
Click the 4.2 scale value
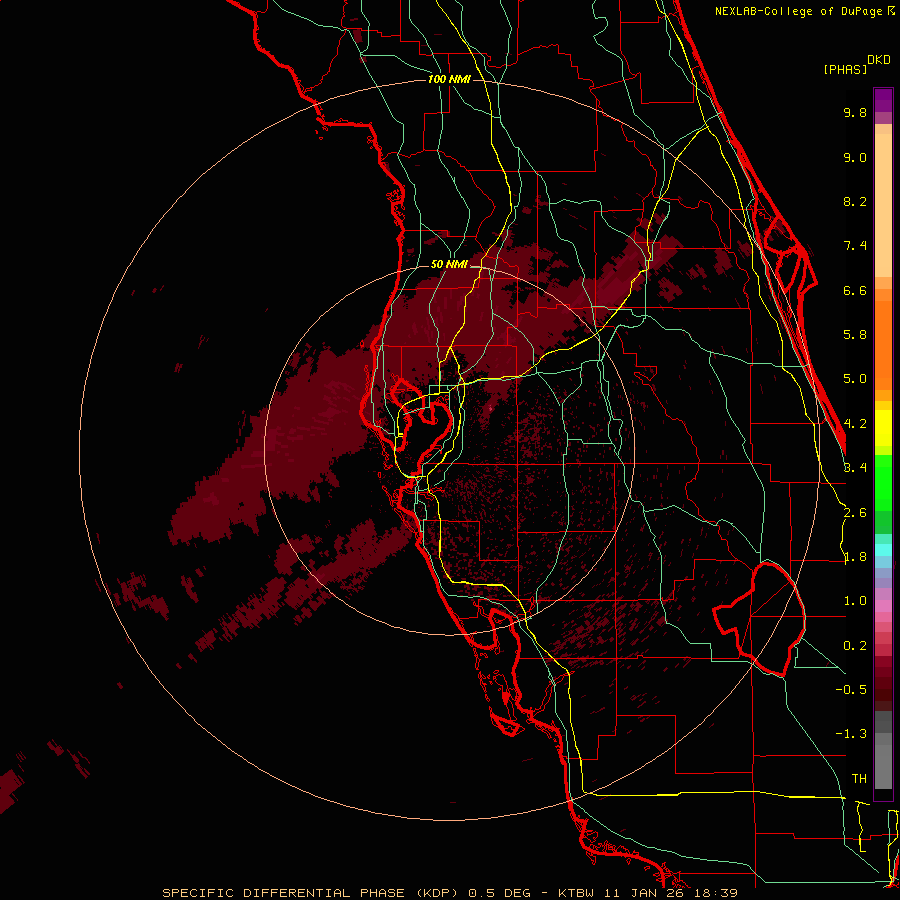tap(855, 424)
